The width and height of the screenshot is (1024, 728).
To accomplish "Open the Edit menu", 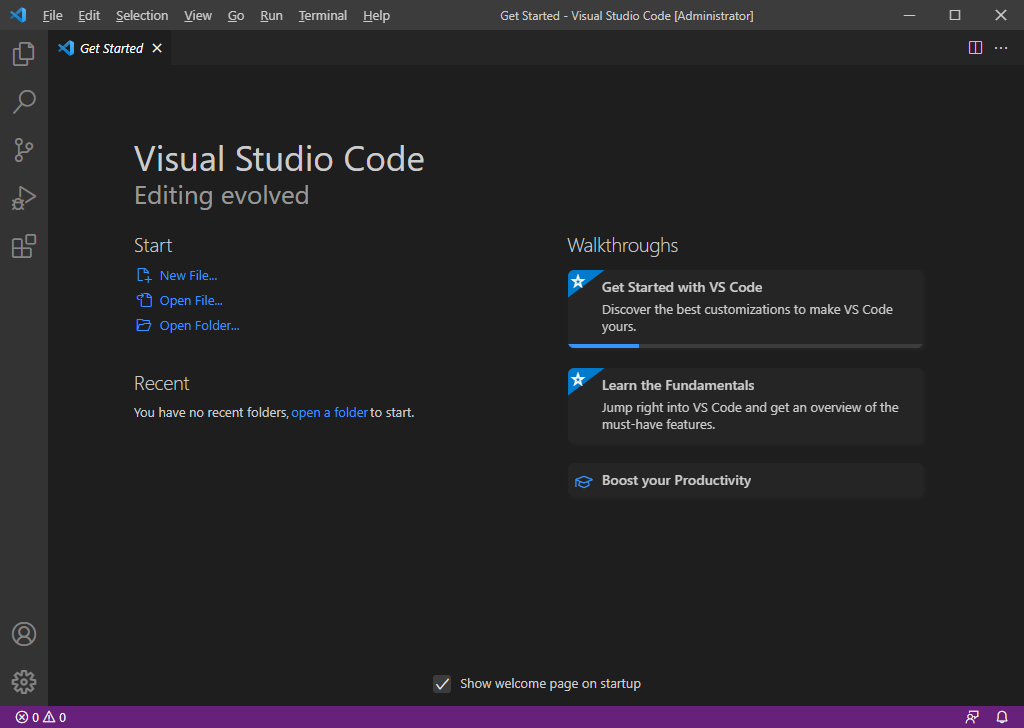I will 89,15.
